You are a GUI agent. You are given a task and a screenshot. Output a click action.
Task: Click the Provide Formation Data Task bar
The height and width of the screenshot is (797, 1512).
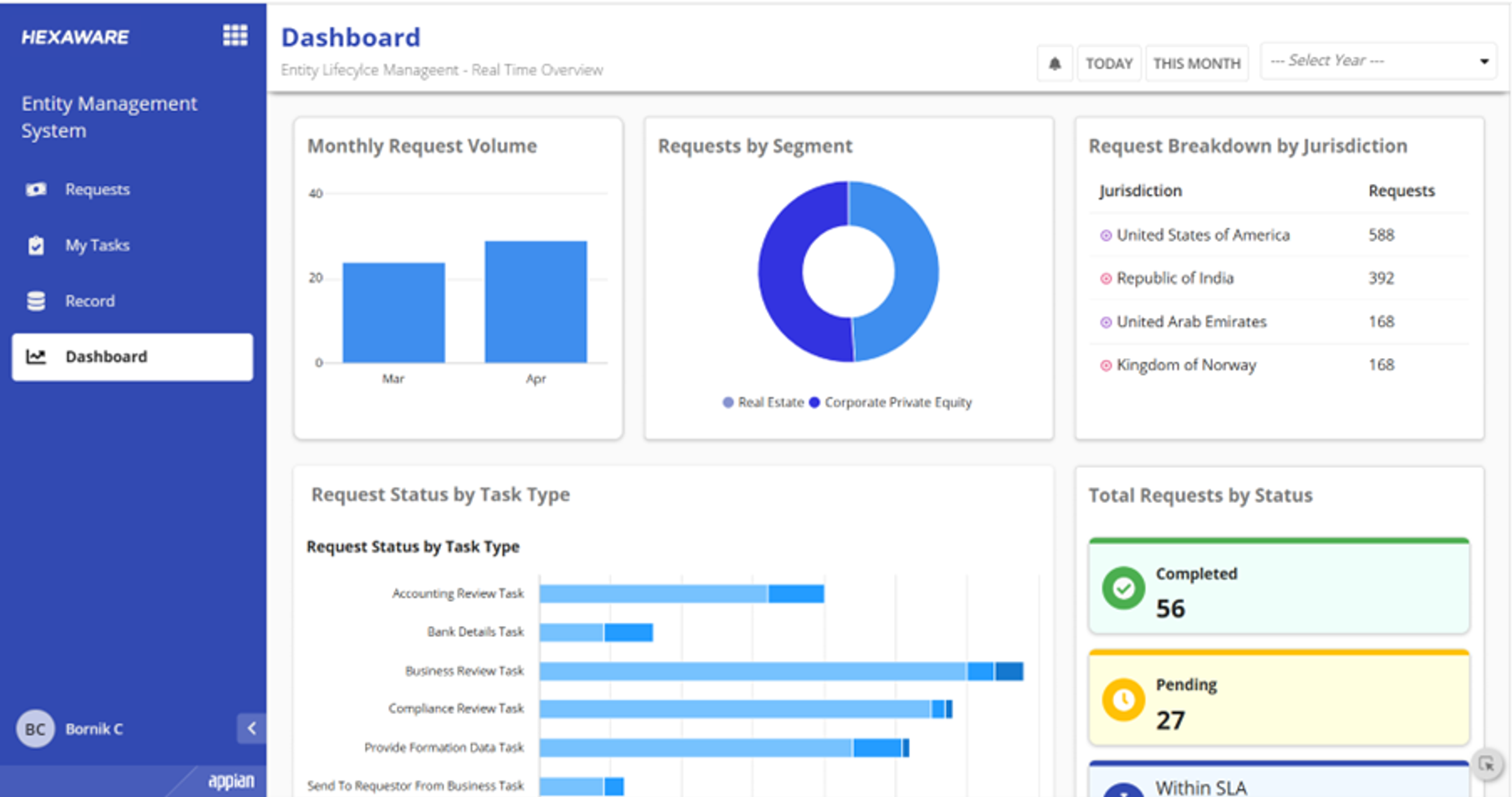click(724, 748)
